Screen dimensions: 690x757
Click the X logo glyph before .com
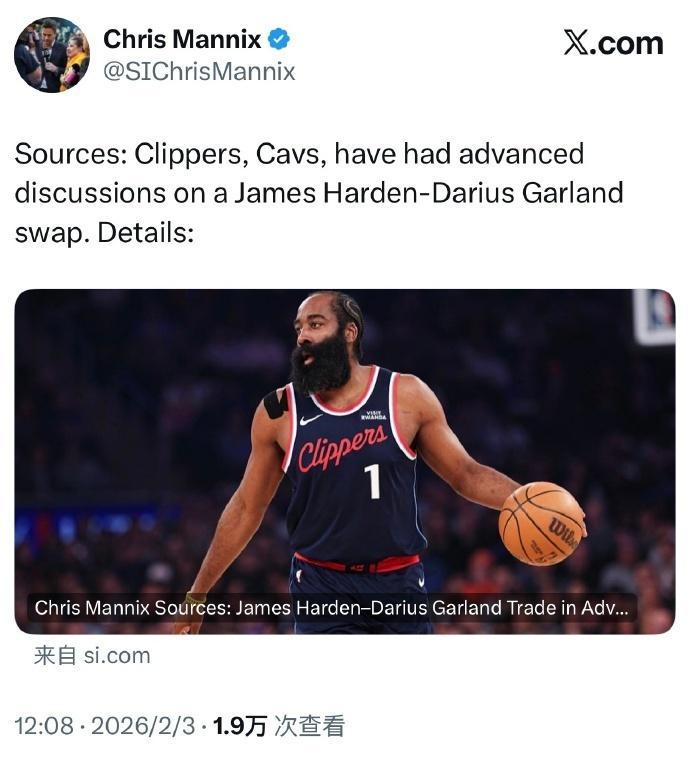(577, 43)
